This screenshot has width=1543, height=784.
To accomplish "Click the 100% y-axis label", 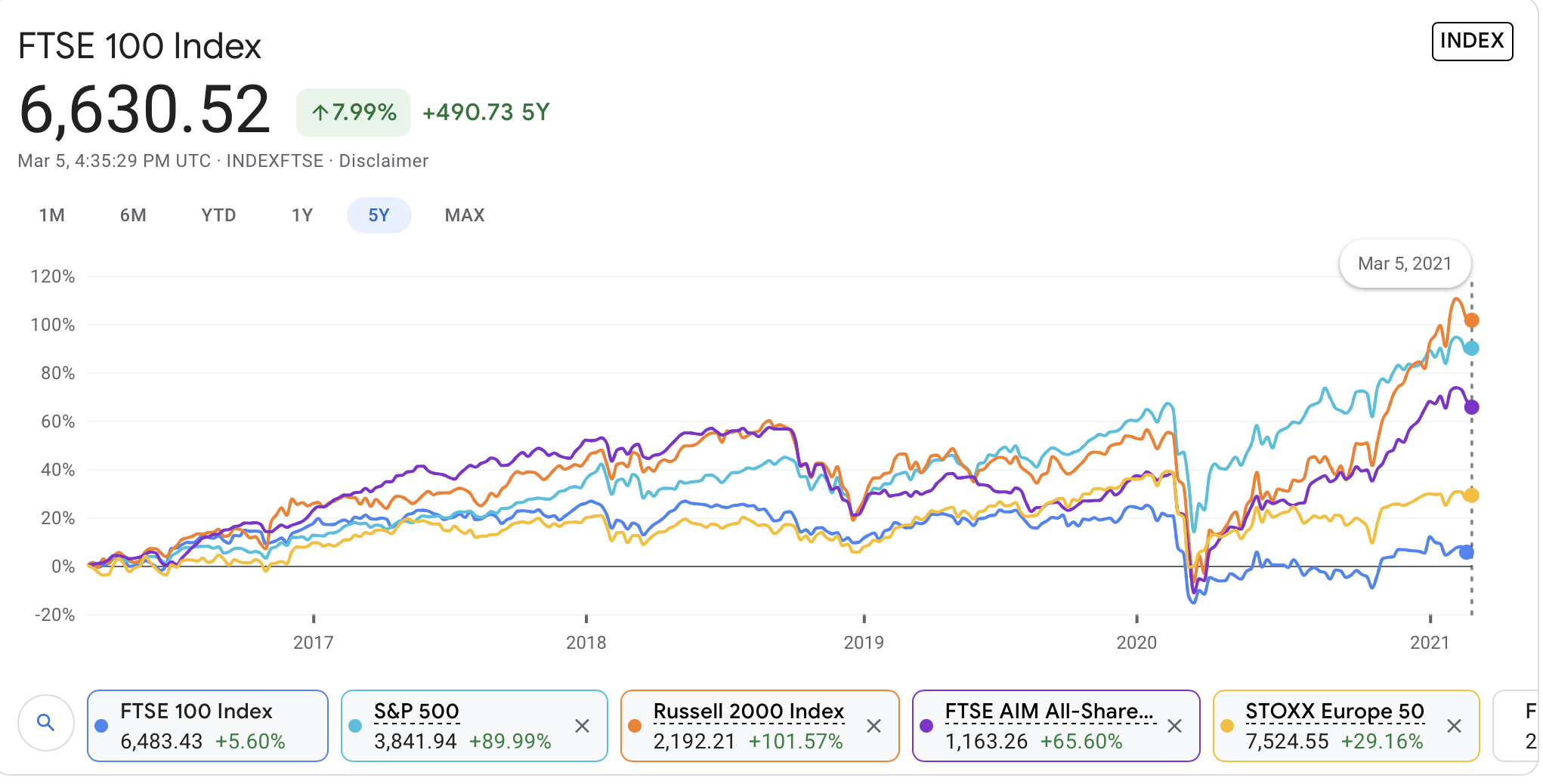I will 53,325.
